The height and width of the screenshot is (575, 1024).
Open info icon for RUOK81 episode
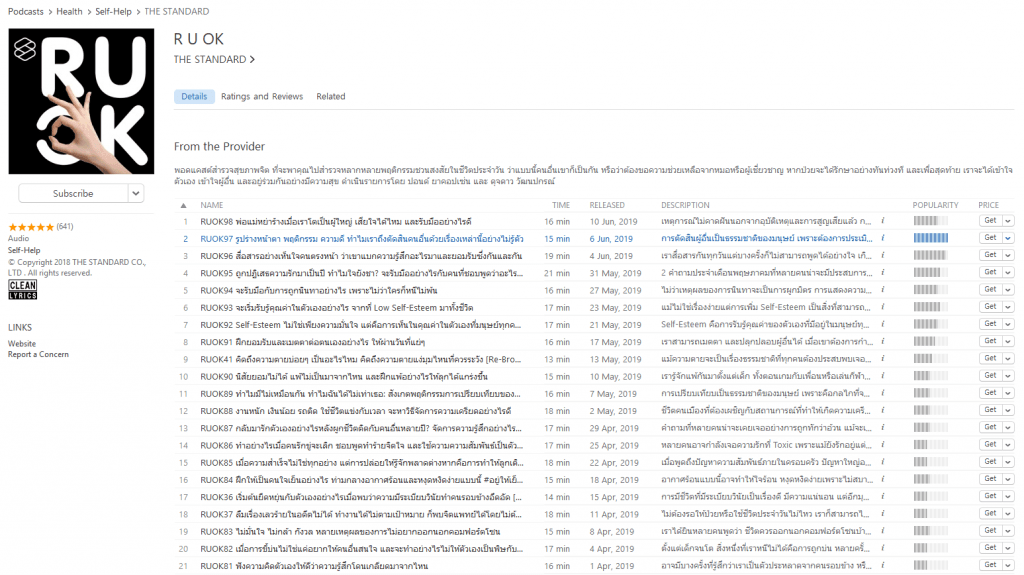click(882, 565)
